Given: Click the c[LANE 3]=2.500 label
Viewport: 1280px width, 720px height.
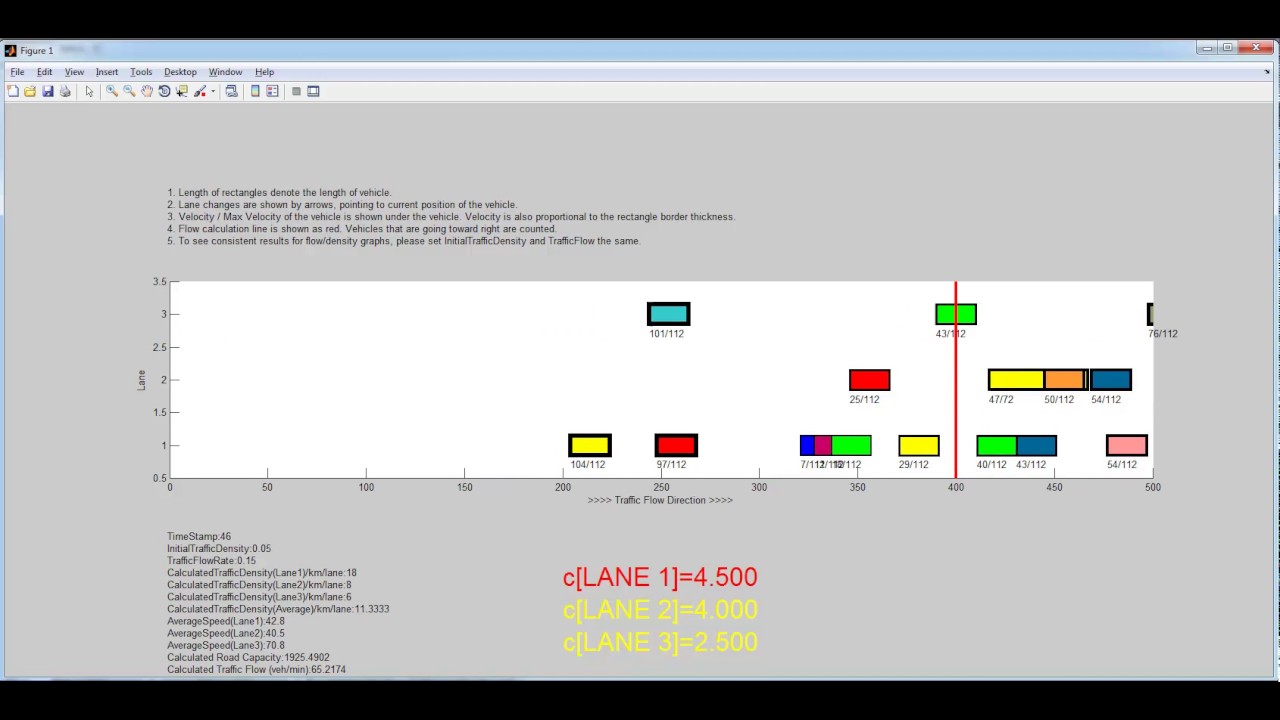Looking at the screenshot, I should [660, 642].
